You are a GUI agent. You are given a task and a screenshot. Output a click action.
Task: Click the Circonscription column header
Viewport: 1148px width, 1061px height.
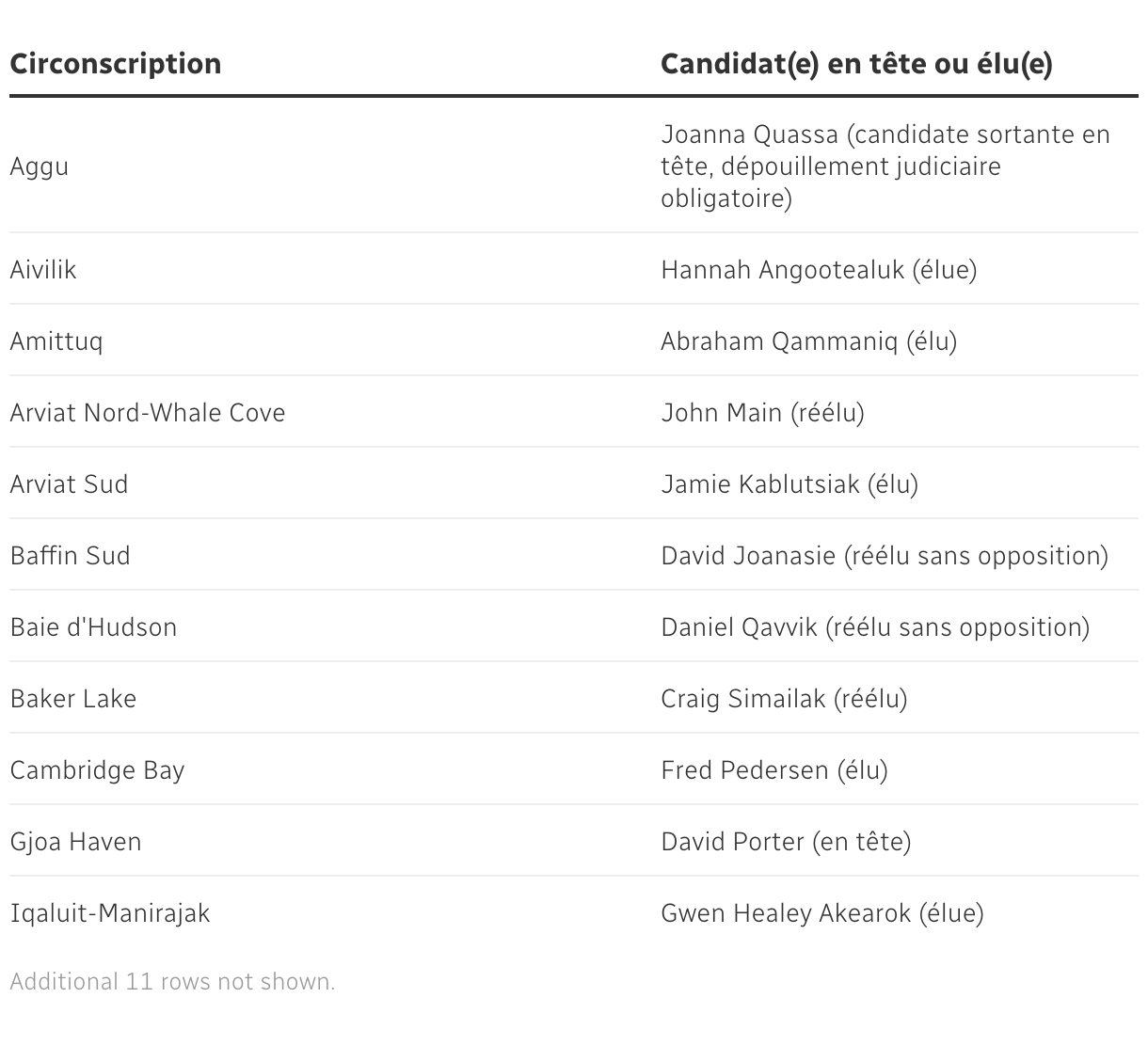[x=116, y=64]
